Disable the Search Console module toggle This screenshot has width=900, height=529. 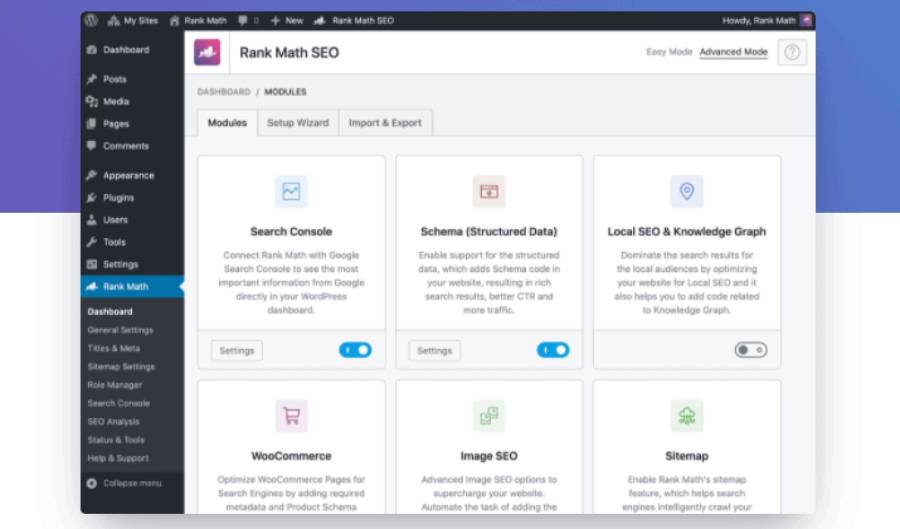click(355, 350)
